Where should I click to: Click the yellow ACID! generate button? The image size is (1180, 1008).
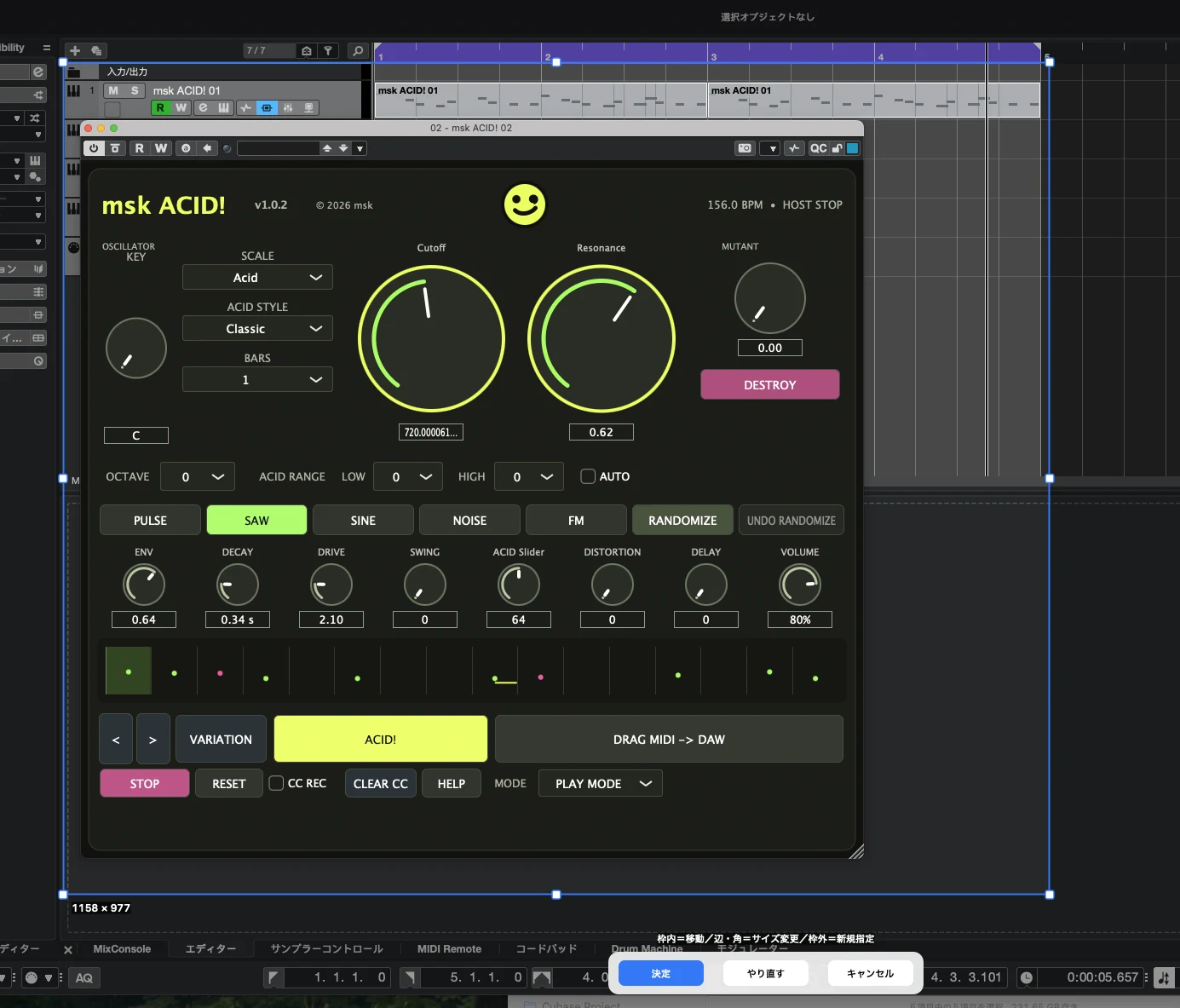pyautogui.click(x=381, y=740)
